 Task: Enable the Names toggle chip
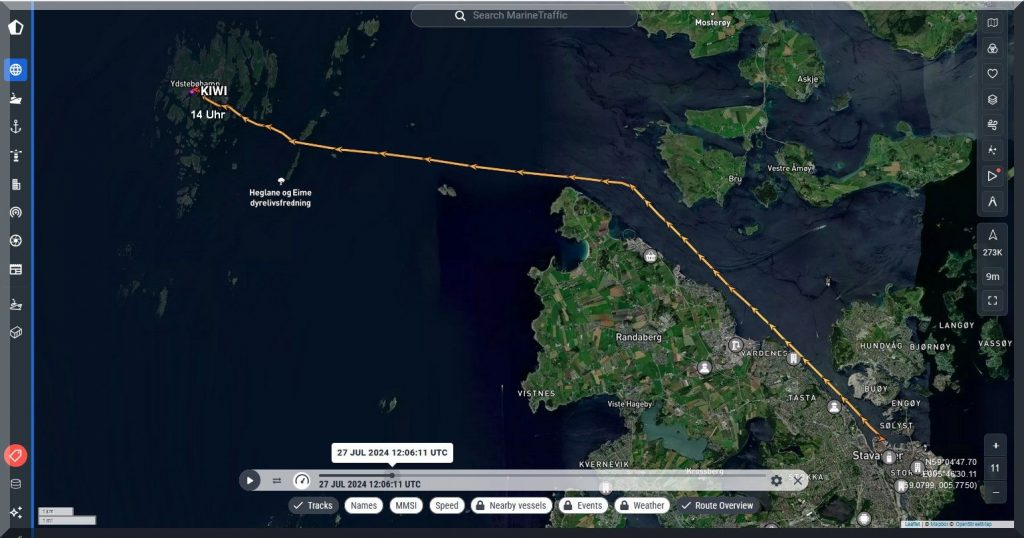pyautogui.click(x=364, y=506)
